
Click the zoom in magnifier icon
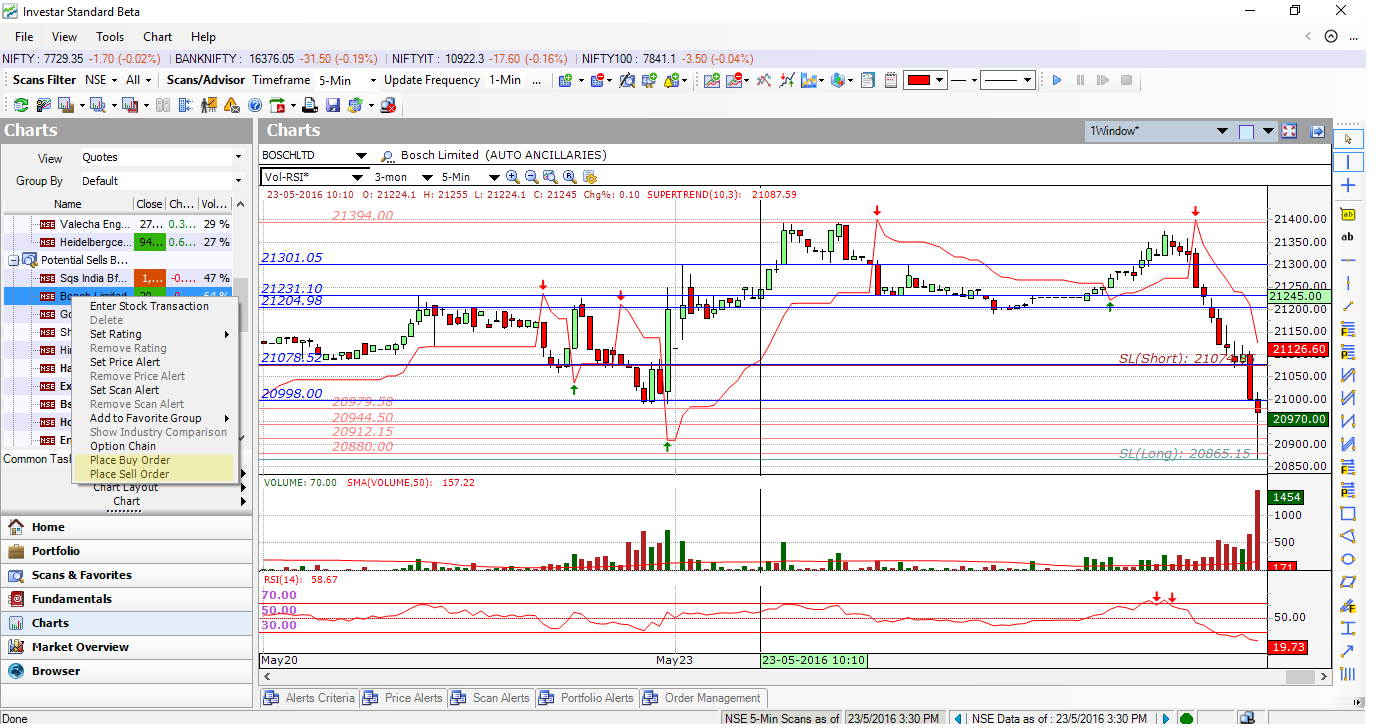[513, 177]
